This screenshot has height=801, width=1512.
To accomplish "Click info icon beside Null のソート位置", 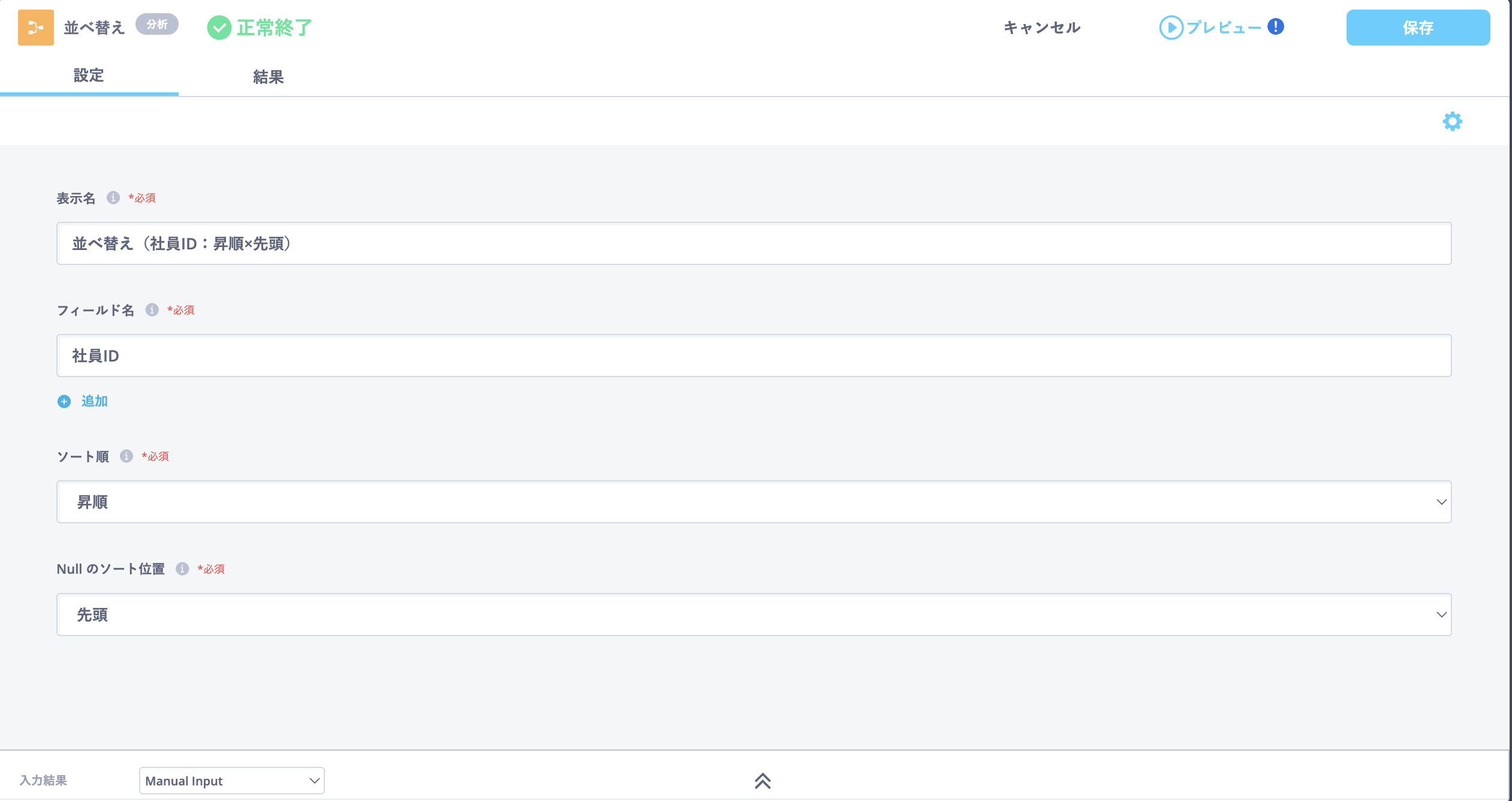I will point(182,569).
